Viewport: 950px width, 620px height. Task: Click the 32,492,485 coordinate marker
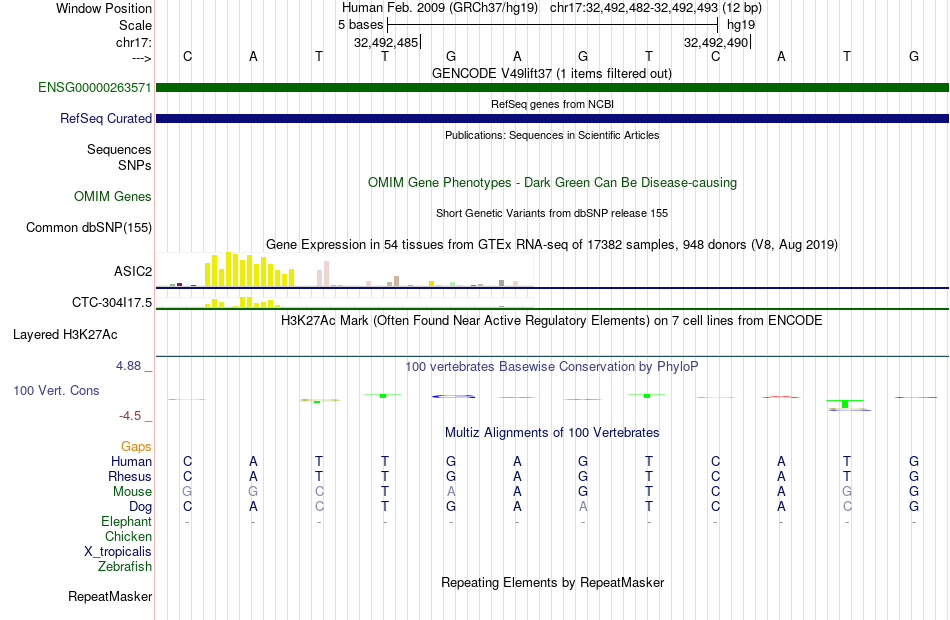pyautogui.click(x=386, y=42)
